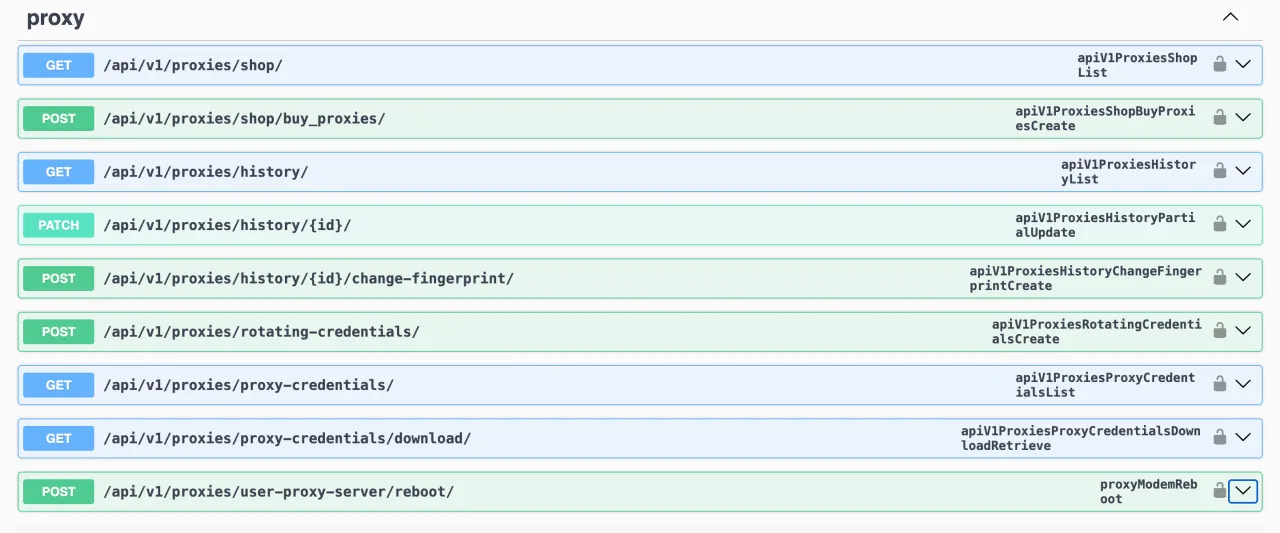Click lock icon on rotating-credentials row

tap(1219, 330)
